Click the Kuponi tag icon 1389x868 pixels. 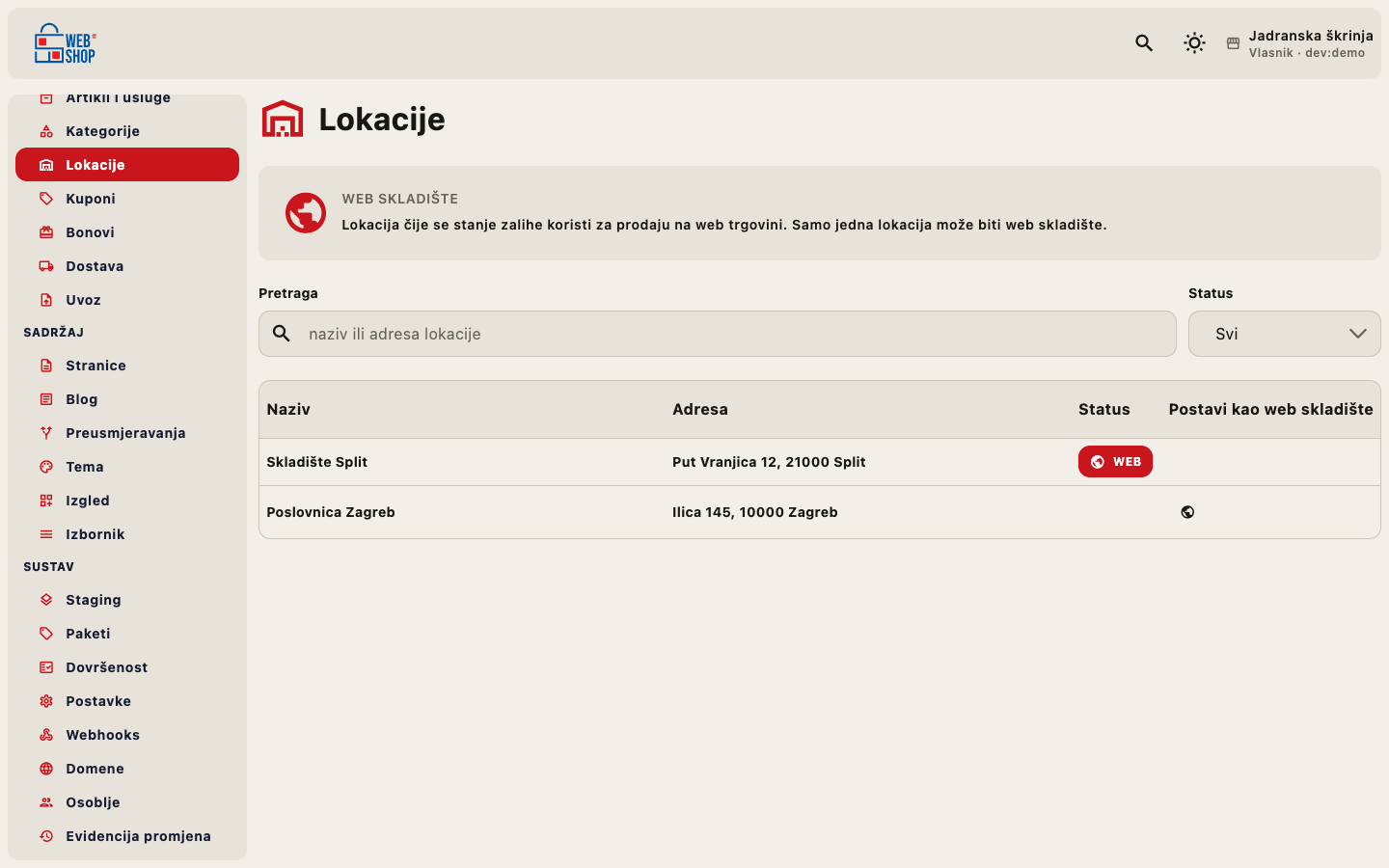point(46,199)
